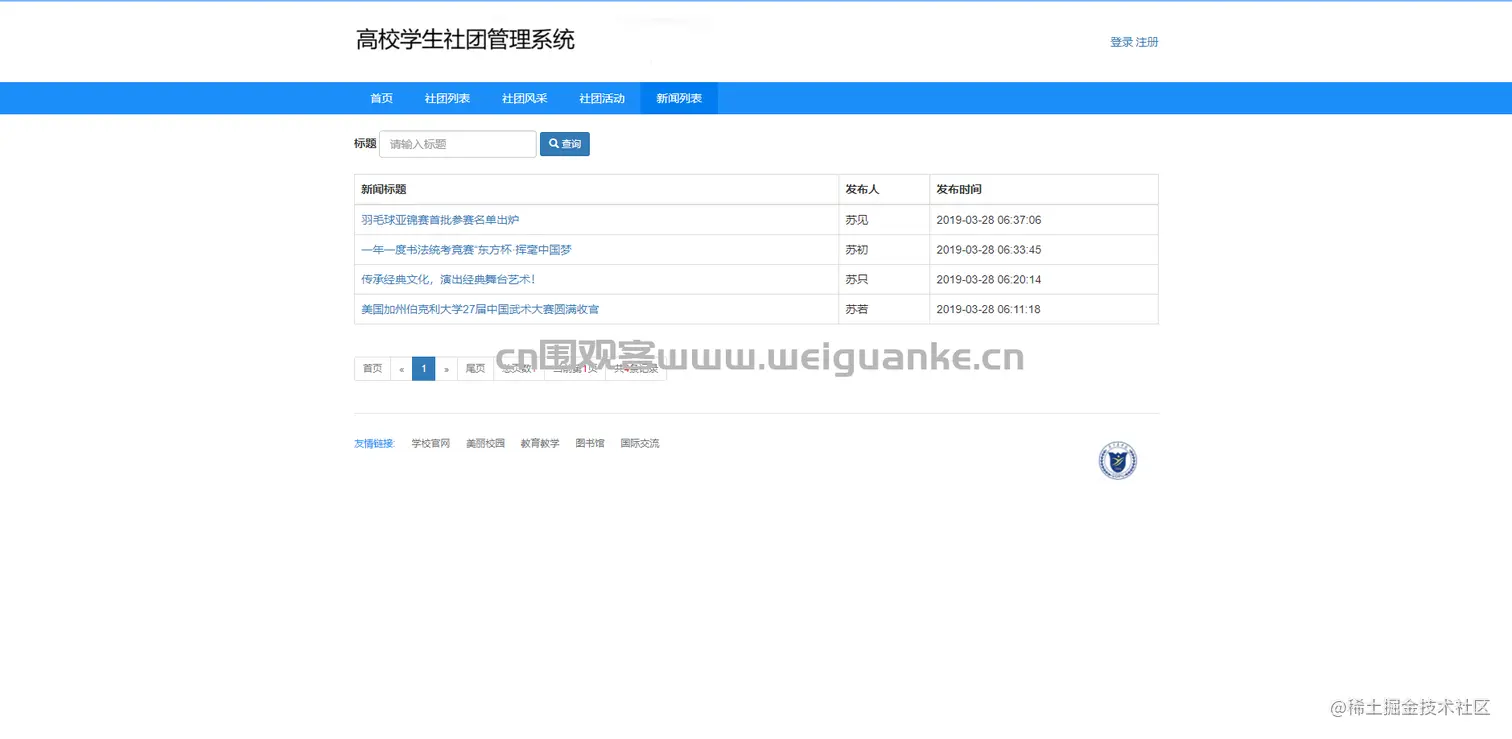Image resolution: width=1512 pixels, height=739 pixels.
Task: Click the 尾页 last page button
Action: [x=475, y=369]
